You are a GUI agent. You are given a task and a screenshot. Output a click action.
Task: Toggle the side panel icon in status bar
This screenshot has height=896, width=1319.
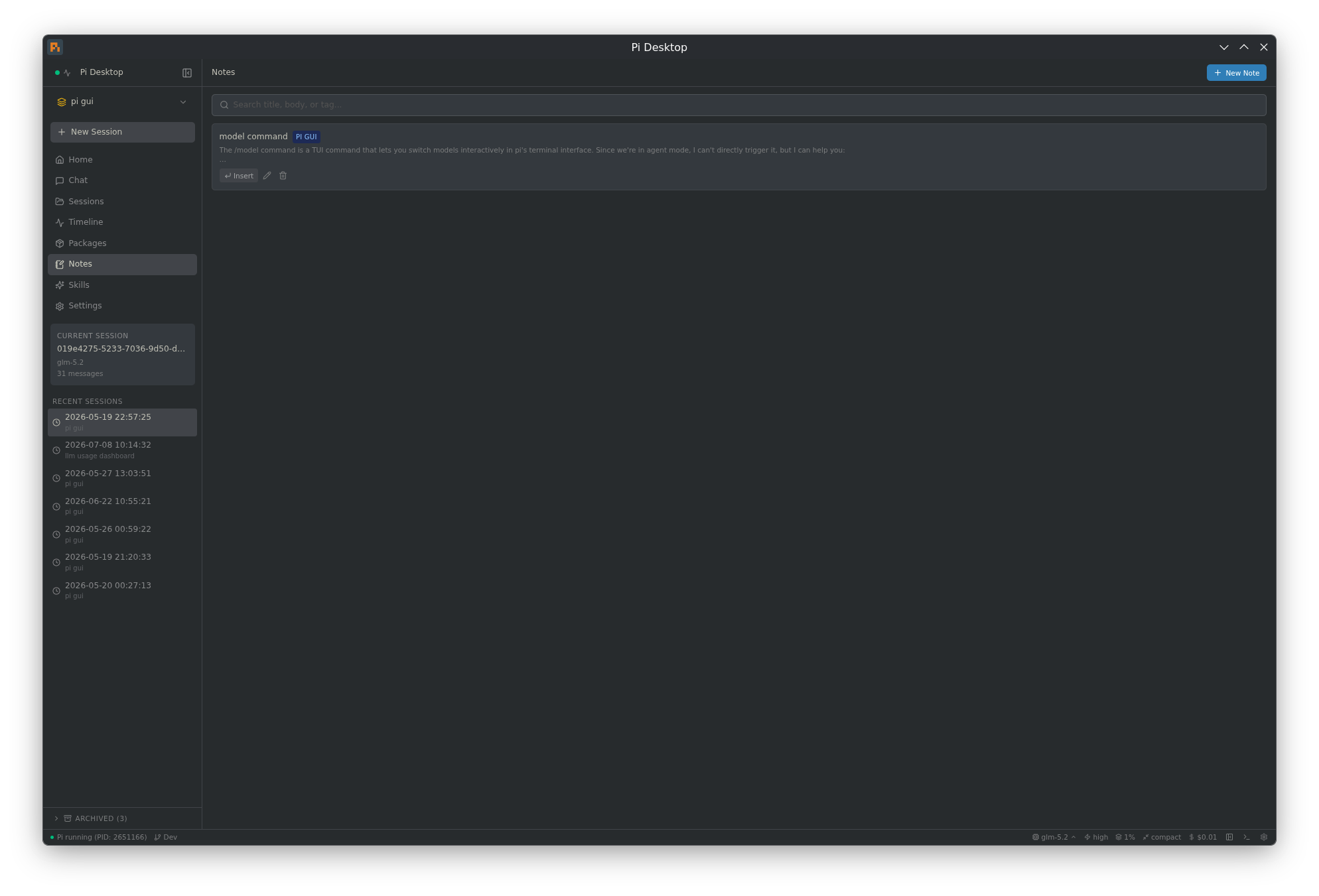1229,837
